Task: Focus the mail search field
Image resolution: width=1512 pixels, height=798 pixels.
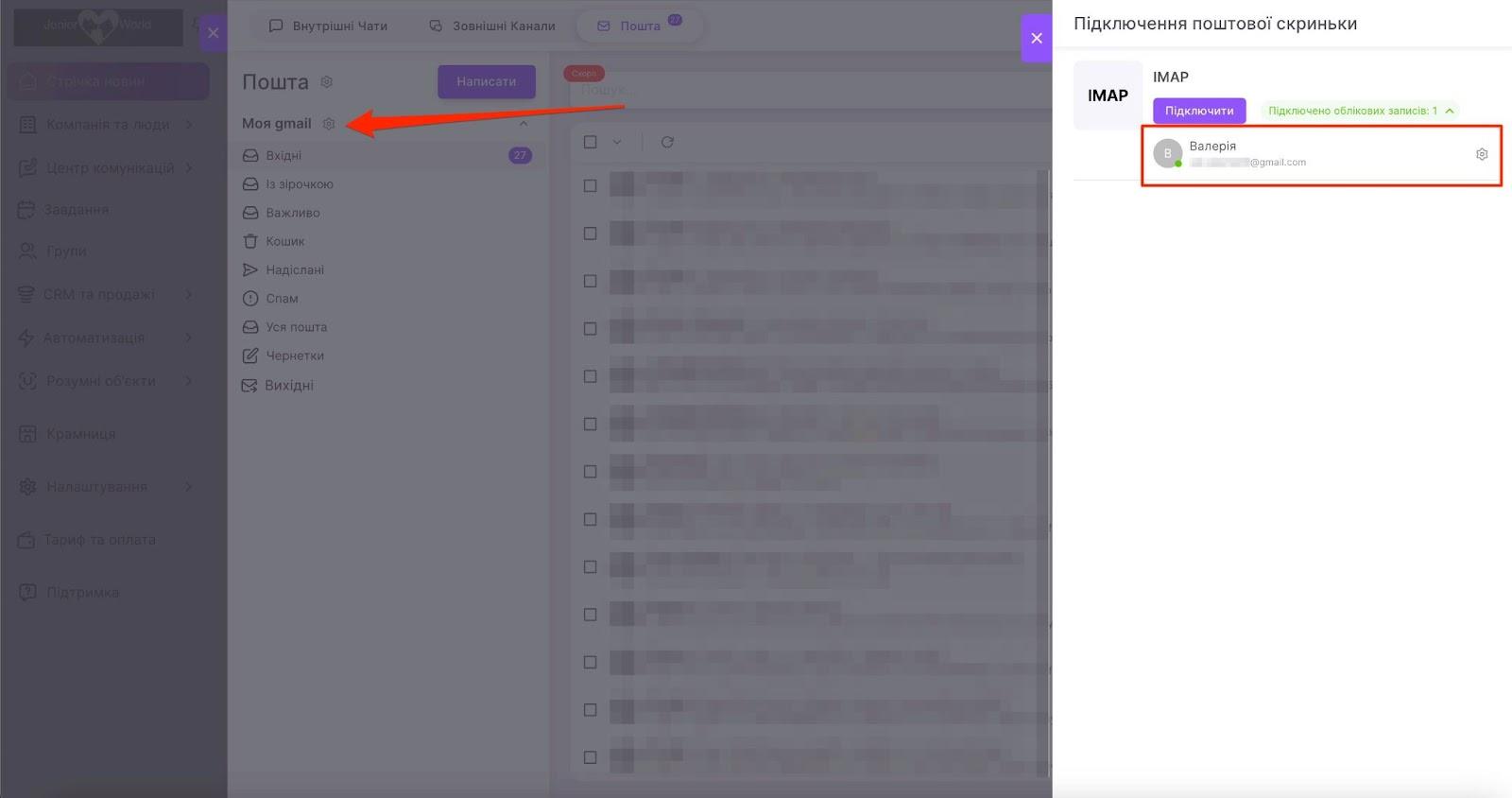Action: point(810,89)
